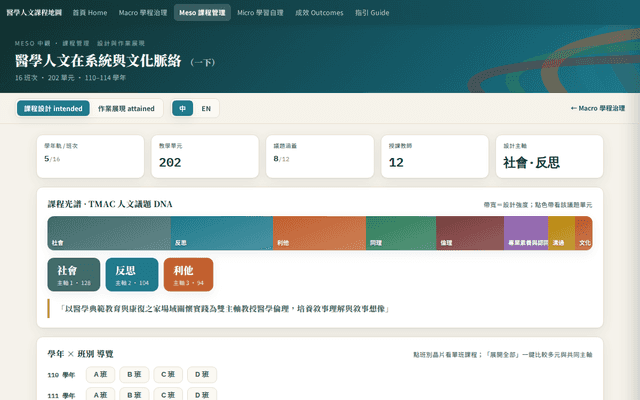Click the 議題涵蓋 8/12 stat card
The height and width of the screenshot is (400, 640).
click(x=320, y=157)
